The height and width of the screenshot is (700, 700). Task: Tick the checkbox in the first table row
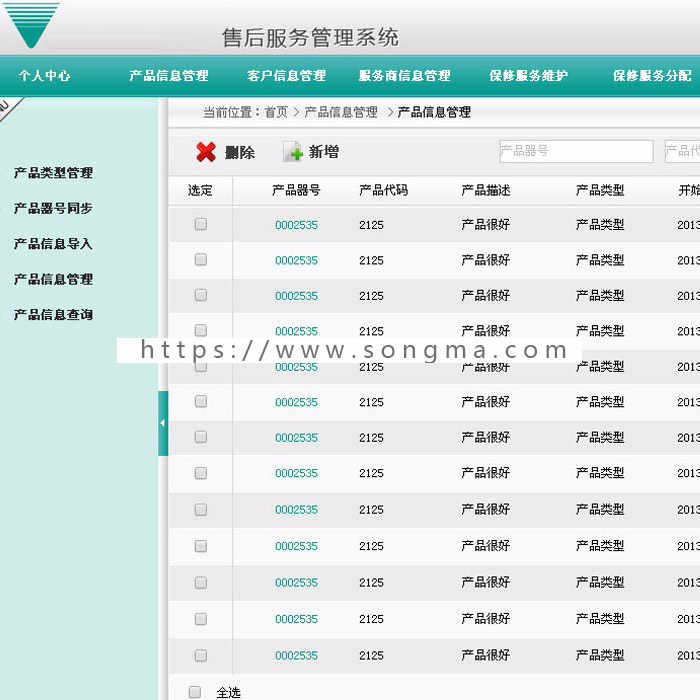click(x=201, y=224)
